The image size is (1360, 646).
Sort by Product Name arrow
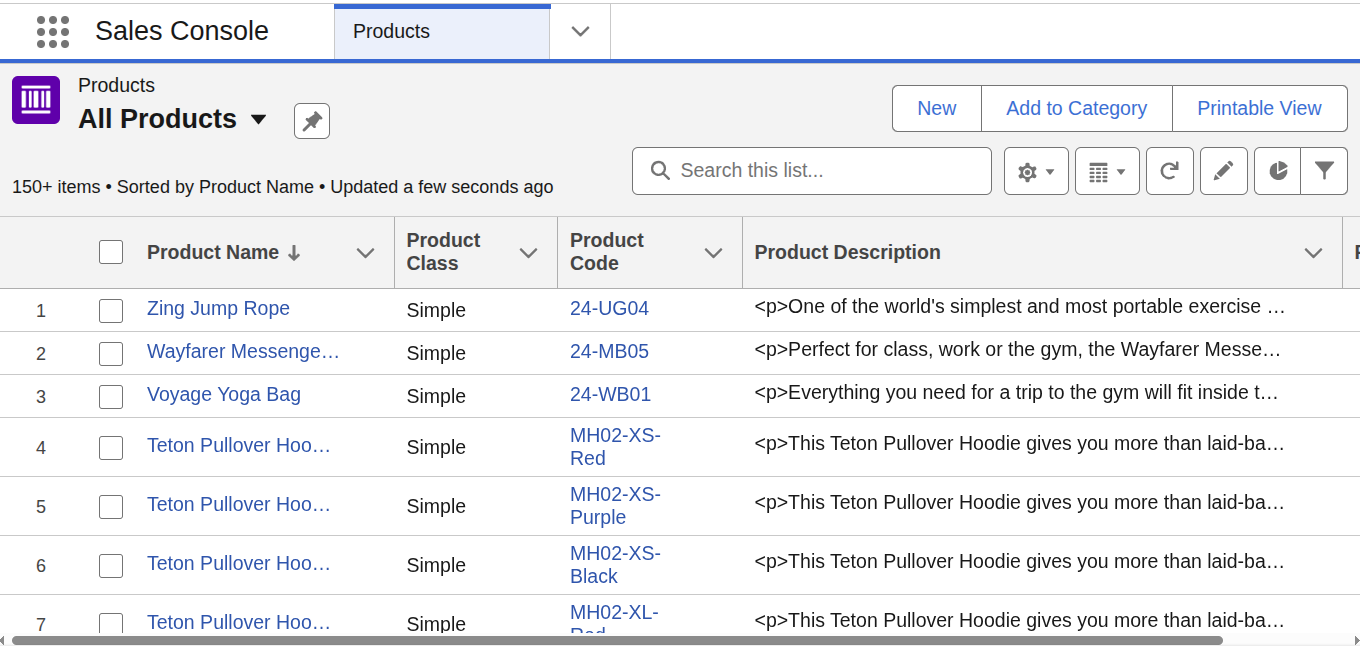point(294,253)
